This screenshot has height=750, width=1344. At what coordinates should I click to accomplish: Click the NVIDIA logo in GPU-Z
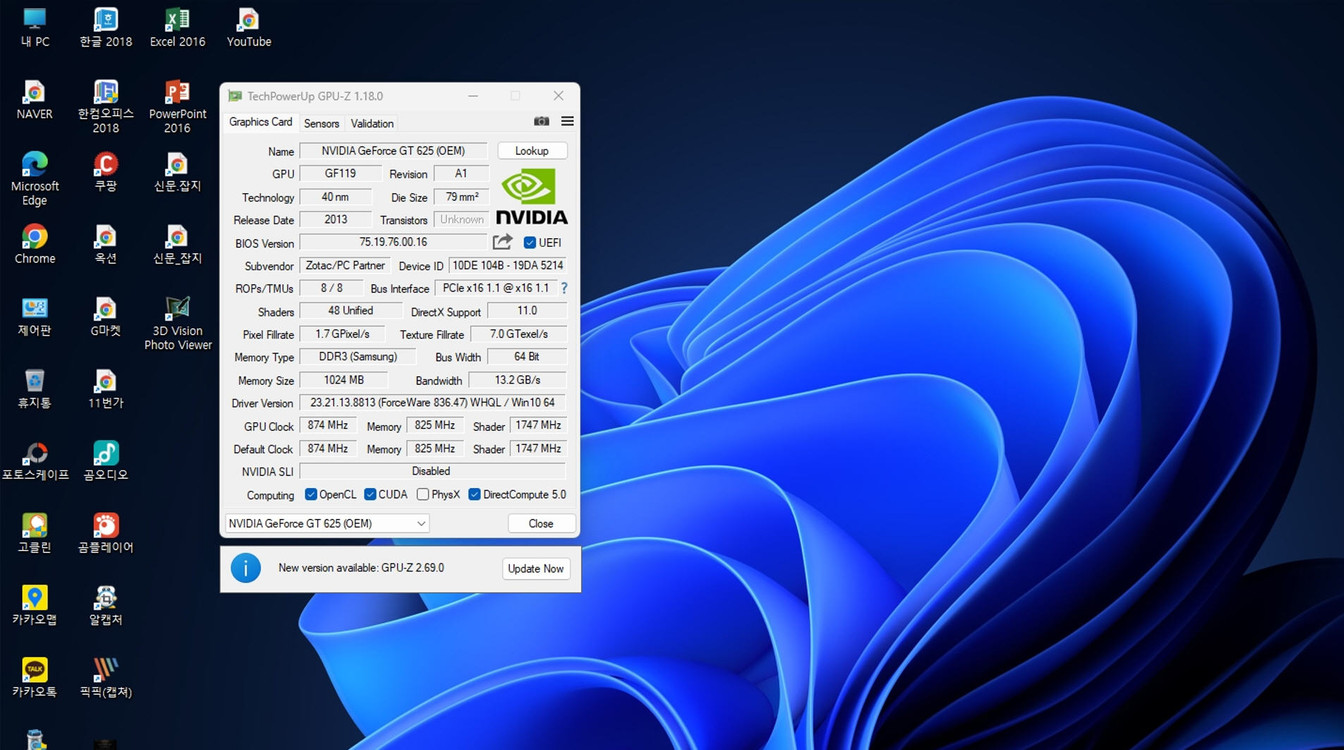(x=531, y=195)
